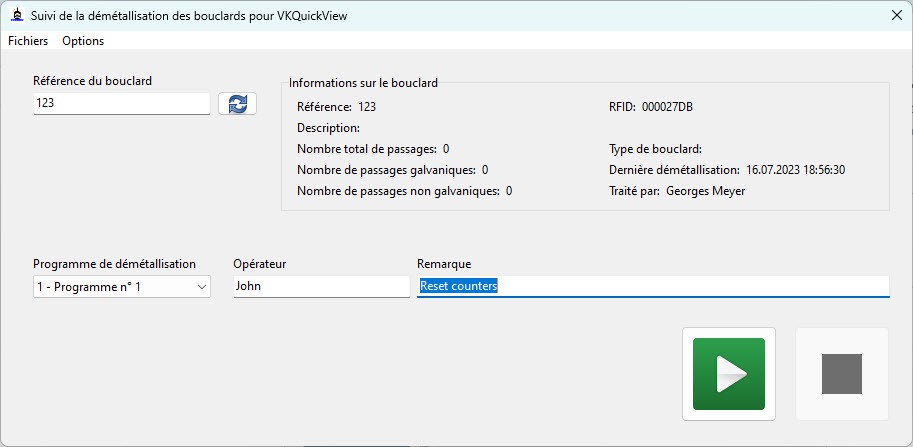Click the Informations sur le bouclard group title
This screenshot has width=913, height=447.
click(x=363, y=83)
